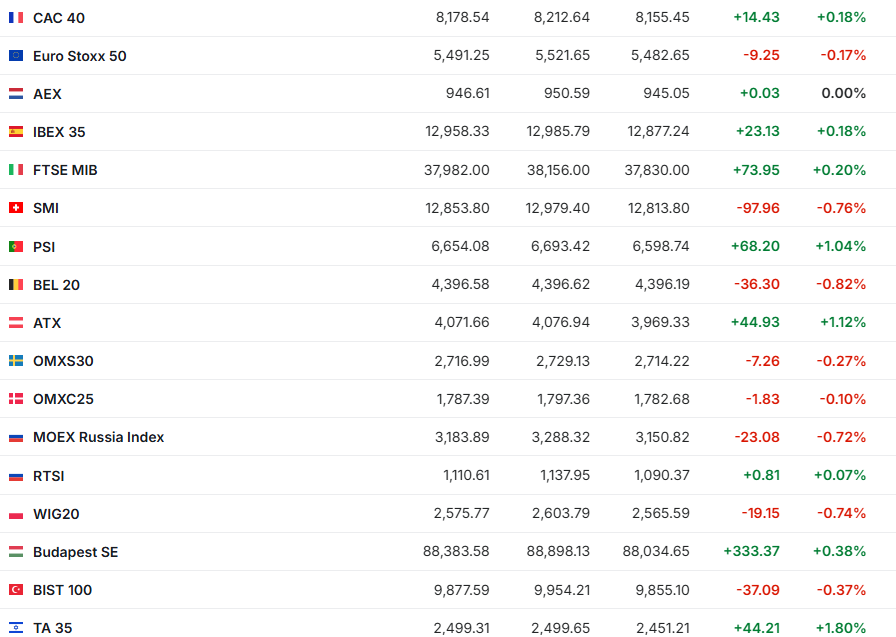Image resolution: width=896 pixels, height=637 pixels.
Task: Click the Portugal flag icon beside PSI
Action: coord(16,246)
